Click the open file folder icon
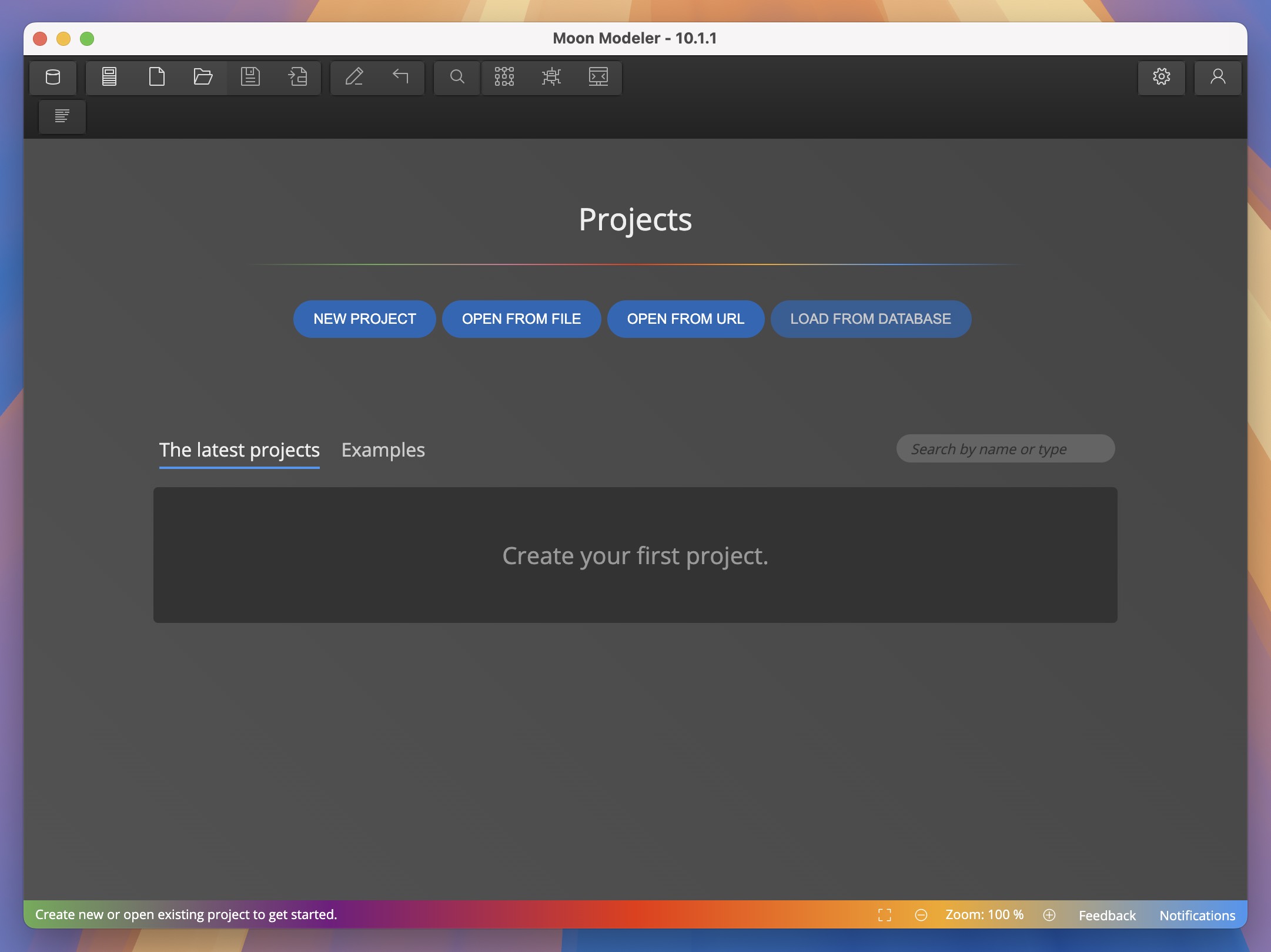 (x=203, y=77)
